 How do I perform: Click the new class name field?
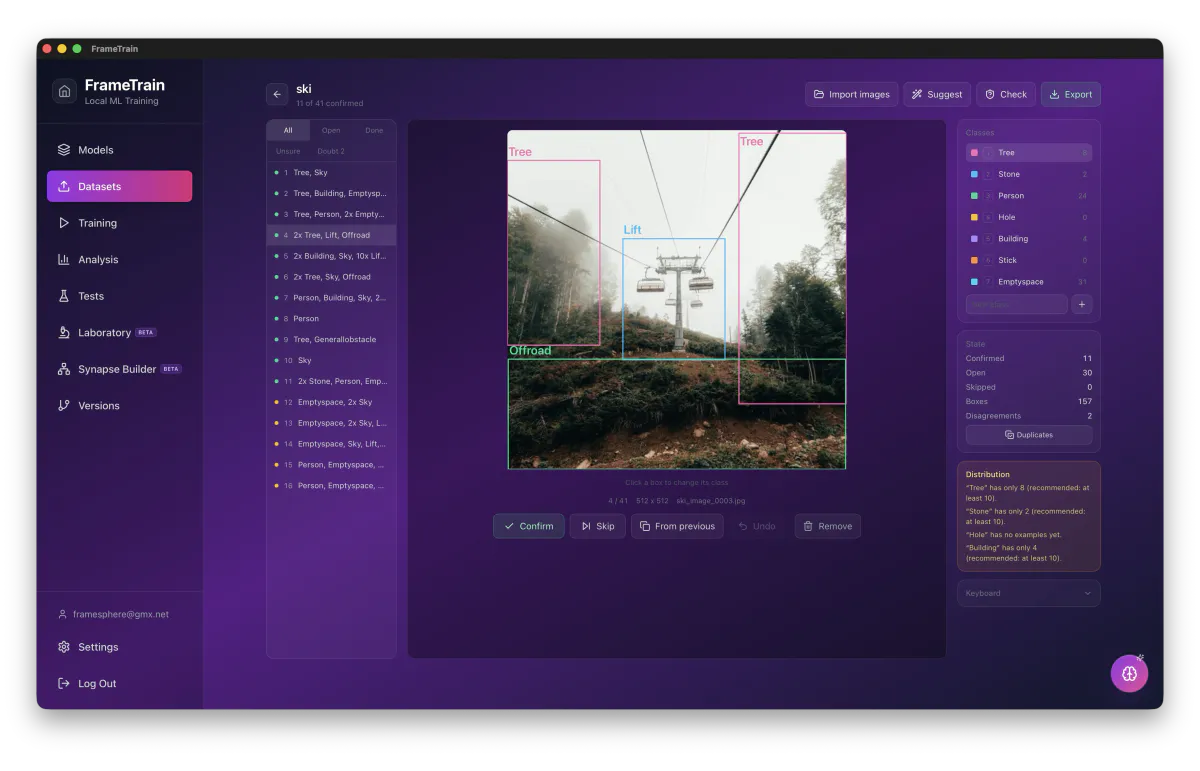1017,304
